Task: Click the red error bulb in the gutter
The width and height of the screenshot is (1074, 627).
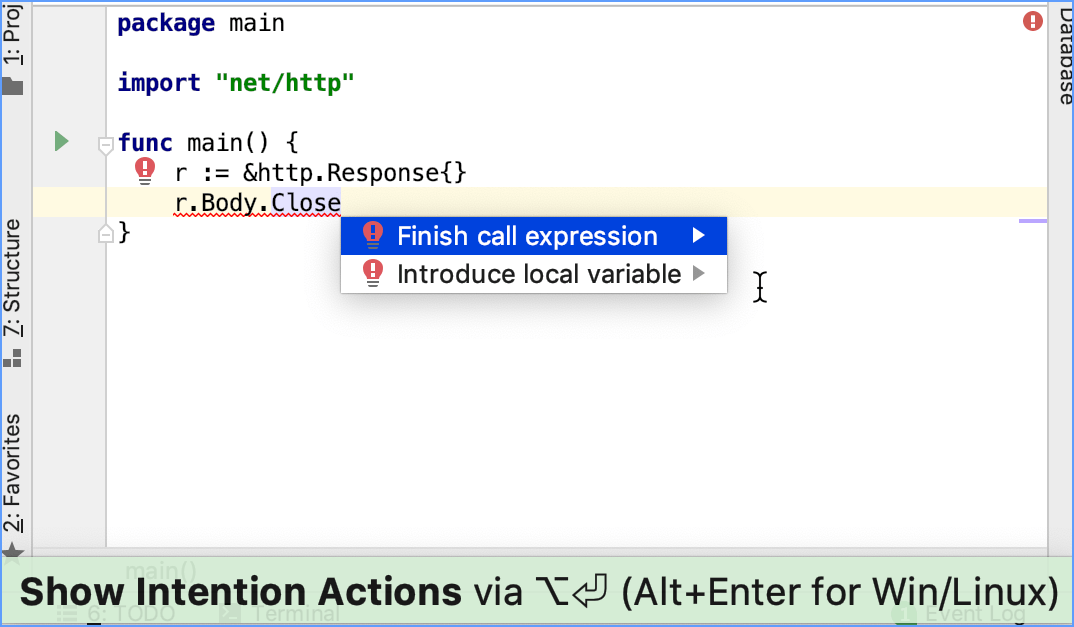Action: pyautogui.click(x=145, y=172)
